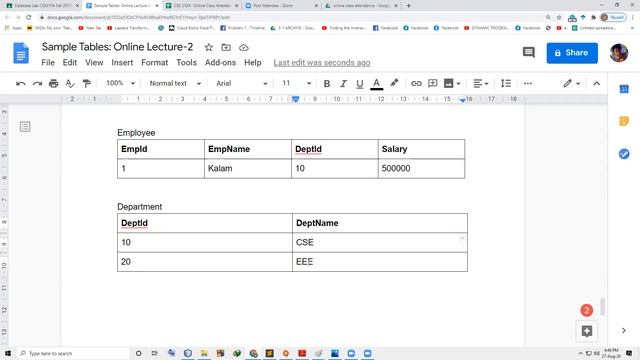The height and width of the screenshot is (360, 640).
Task: Show more toolbar options ellipsis
Action: pos(527,84)
